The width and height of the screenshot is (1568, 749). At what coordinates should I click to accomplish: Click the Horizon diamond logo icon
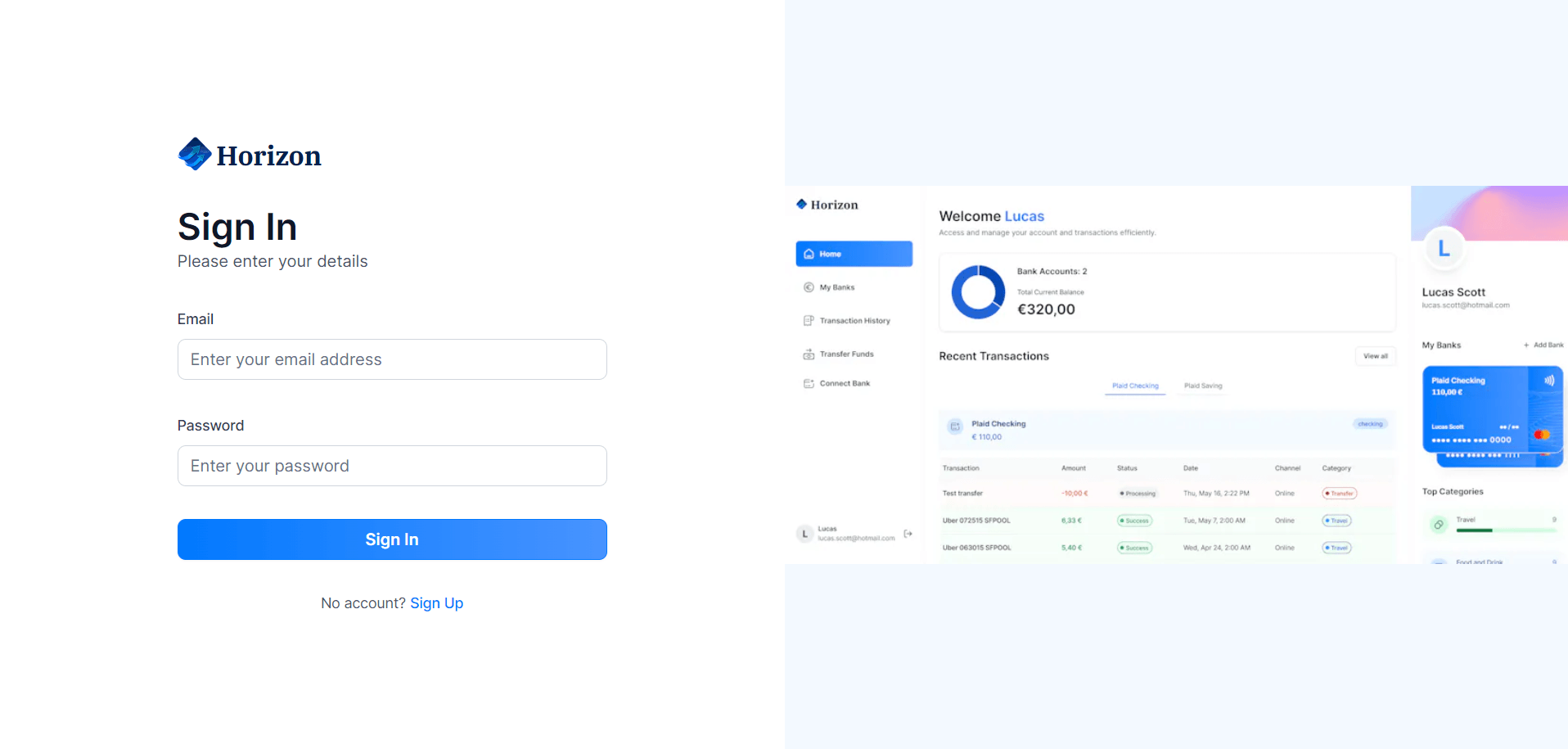click(195, 154)
